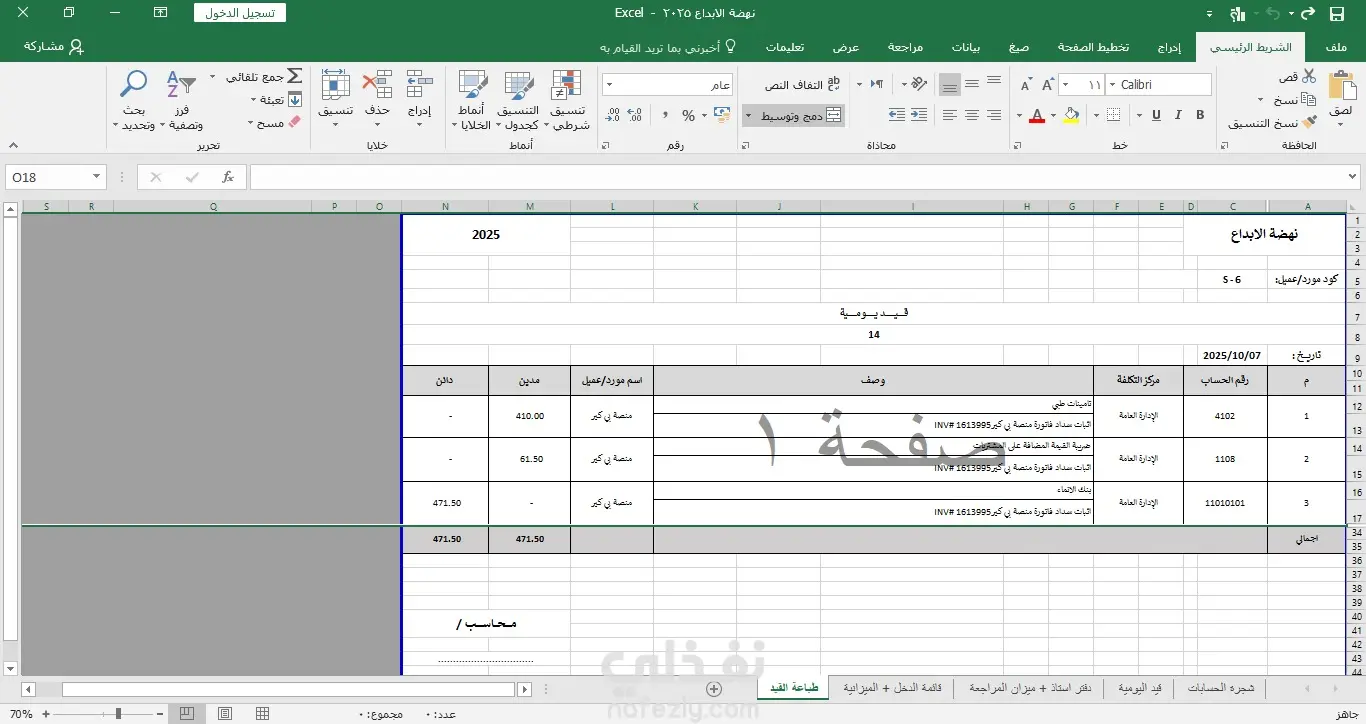Switch to the Formulas (صيغ) ribbon tab

click(1019, 47)
